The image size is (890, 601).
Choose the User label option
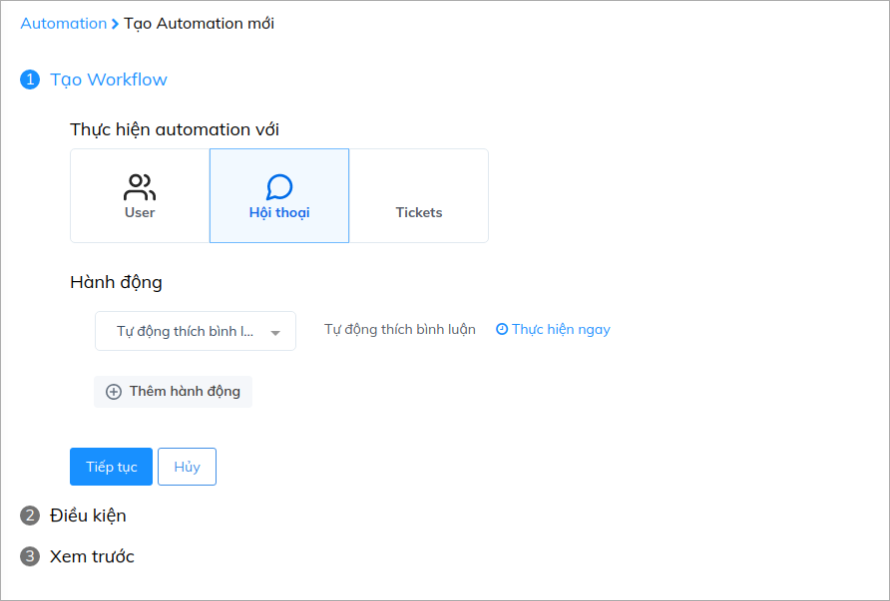140,213
